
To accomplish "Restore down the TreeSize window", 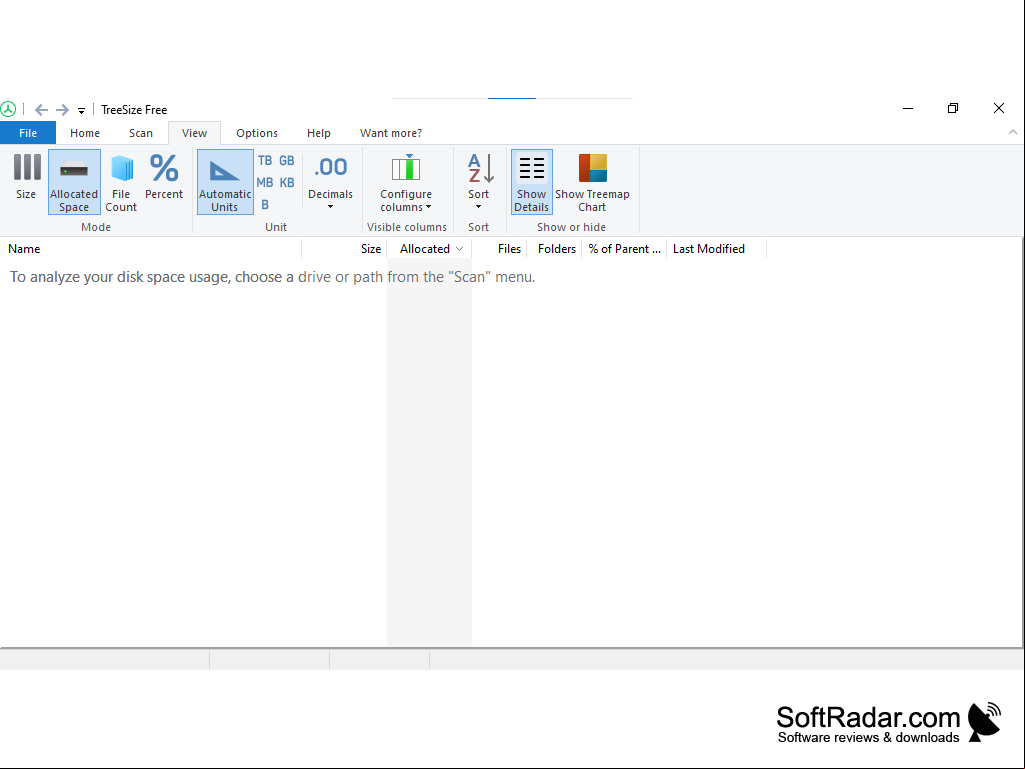I will 953,109.
